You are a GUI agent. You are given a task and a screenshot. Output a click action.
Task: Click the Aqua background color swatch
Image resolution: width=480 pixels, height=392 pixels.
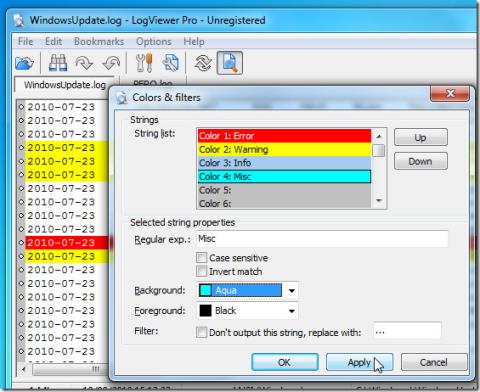(205, 290)
